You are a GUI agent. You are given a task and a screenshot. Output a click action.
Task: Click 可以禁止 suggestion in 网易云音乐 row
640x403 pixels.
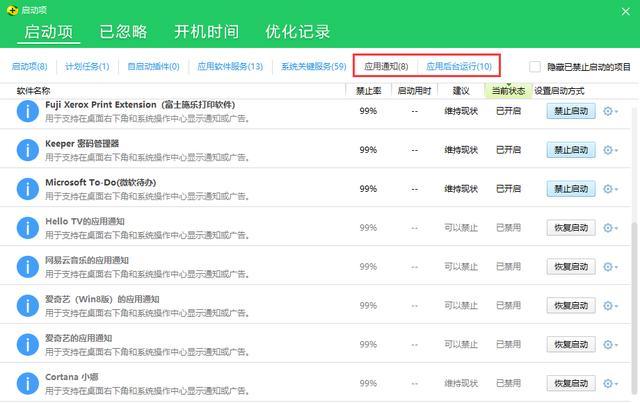click(461, 267)
